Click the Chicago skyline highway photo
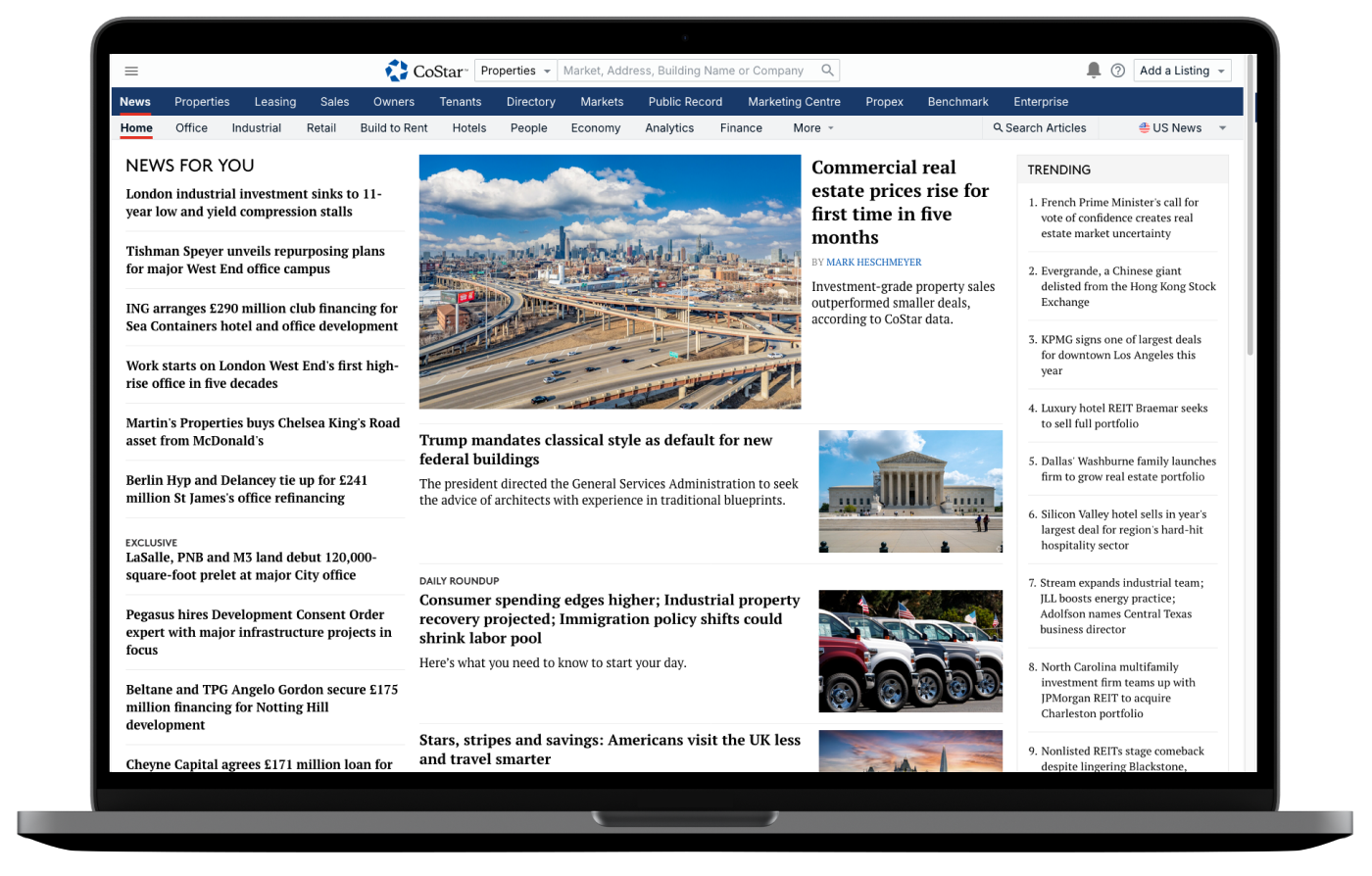Image resolution: width=1372 pixels, height=876 pixels. [x=610, y=281]
